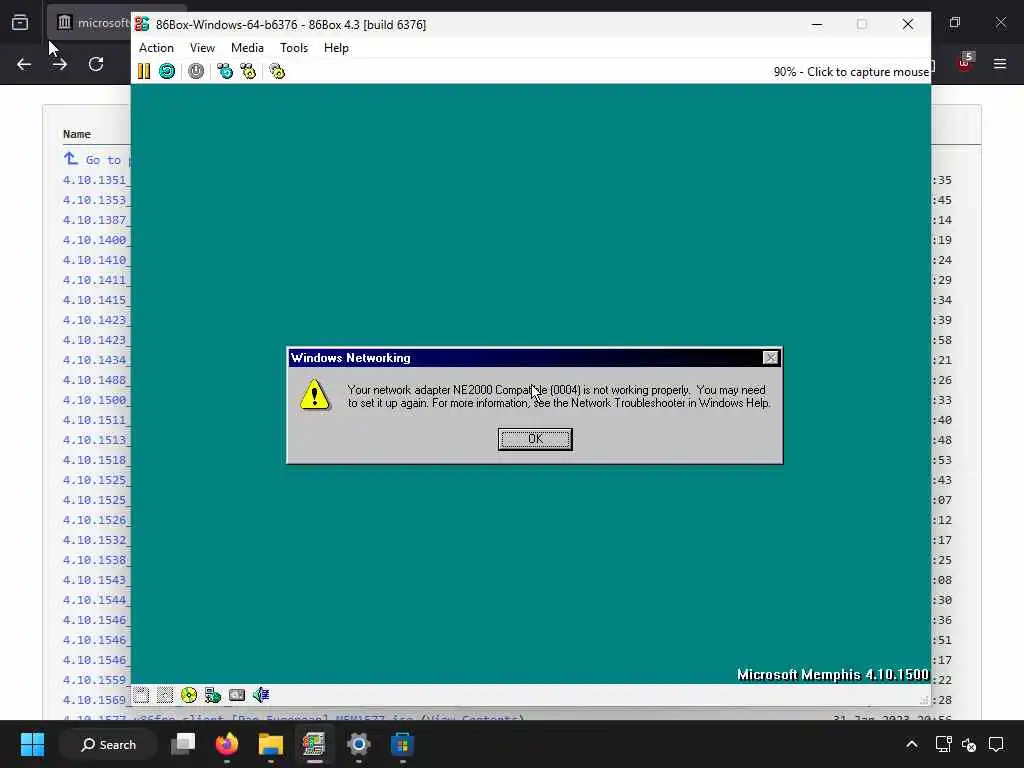Open the Tools menu in 86Box
Image resolution: width=1024 pixels, height=768 pixels.
point(293,48)
